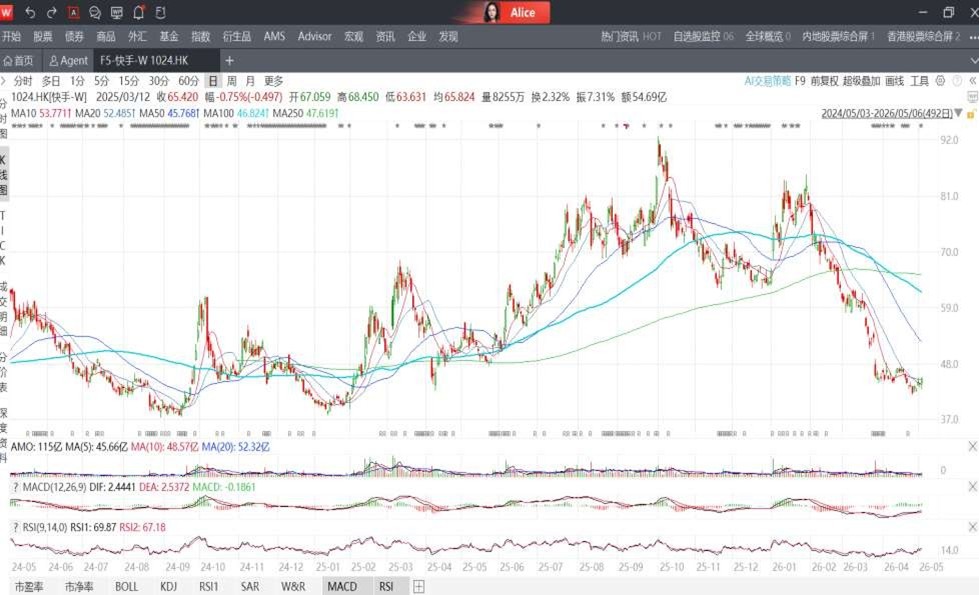Image resolution: width=979 pixels, height=595 pixels.
Task: Open 更多 period options
Action: coord(273,81)
